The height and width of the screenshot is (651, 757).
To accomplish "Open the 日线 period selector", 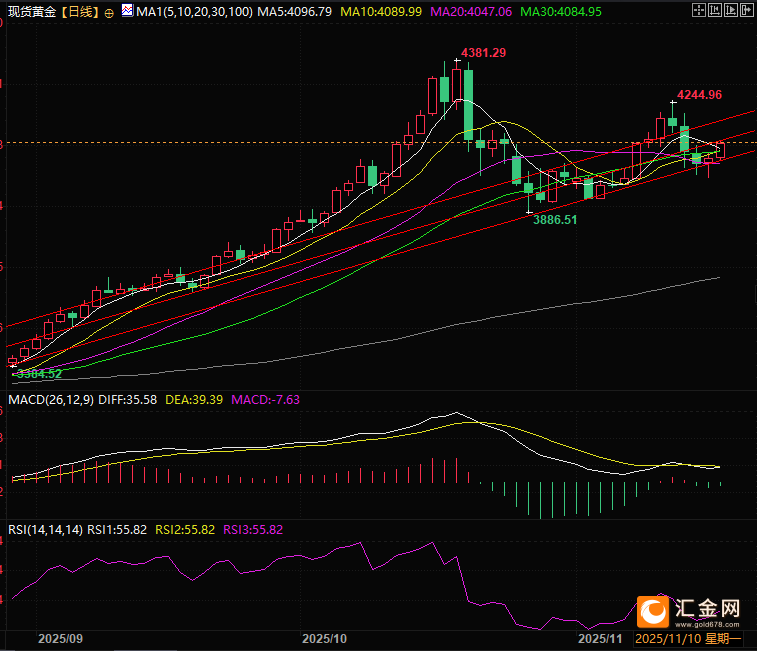I will [x=78, y=12].
